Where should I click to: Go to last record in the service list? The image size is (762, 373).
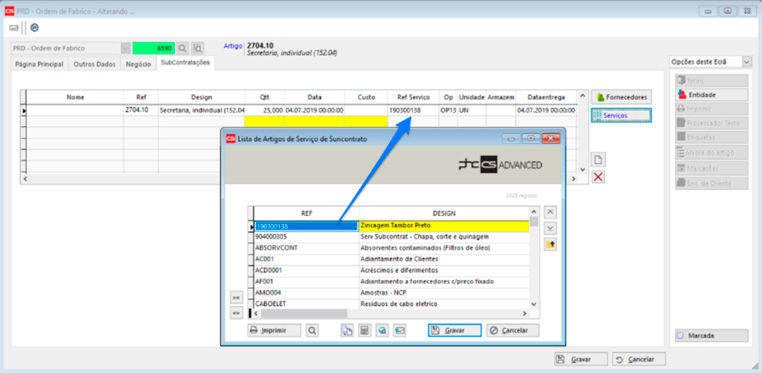tap(550, 228)
